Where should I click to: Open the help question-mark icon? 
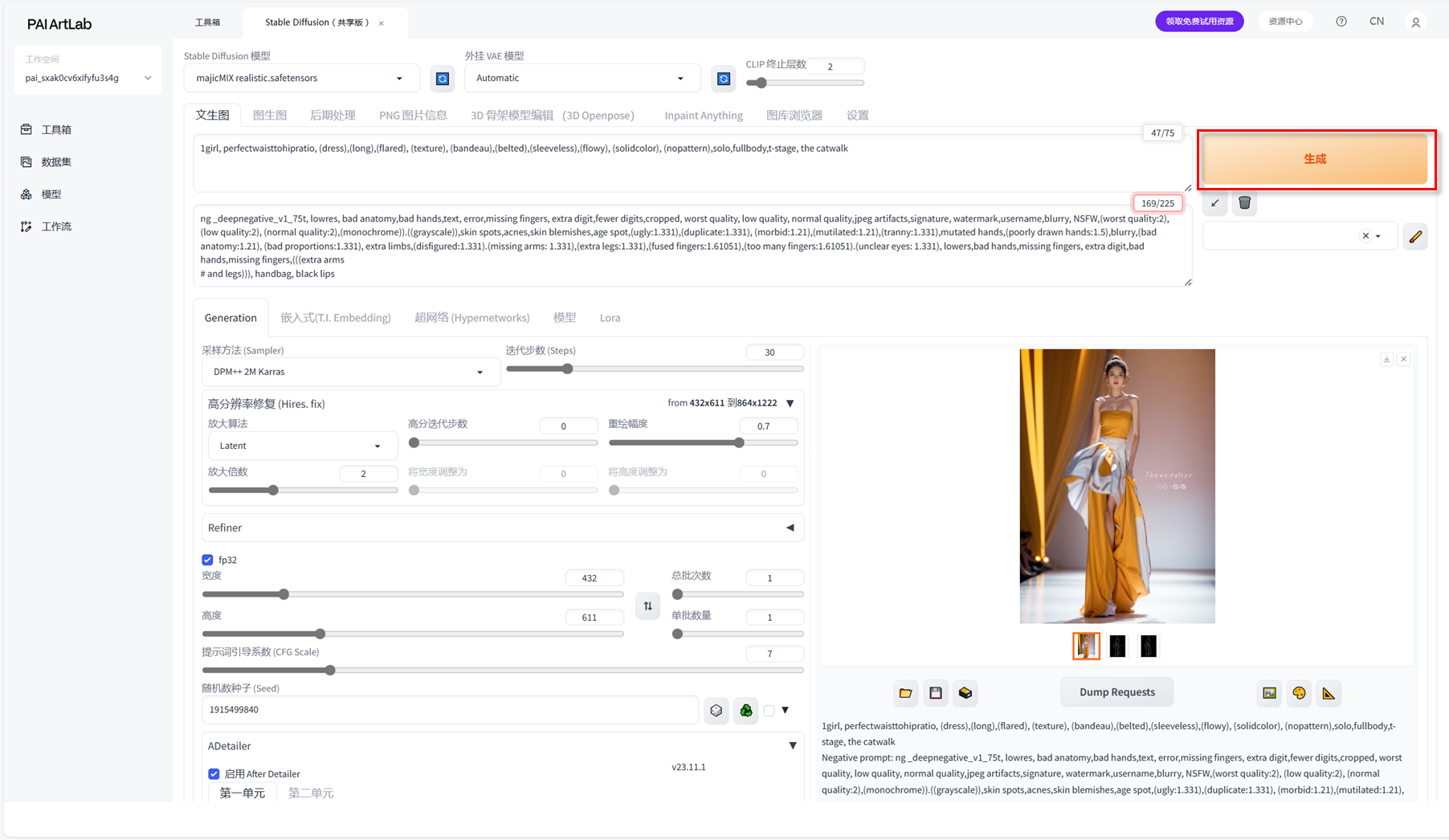[1341, 22]
